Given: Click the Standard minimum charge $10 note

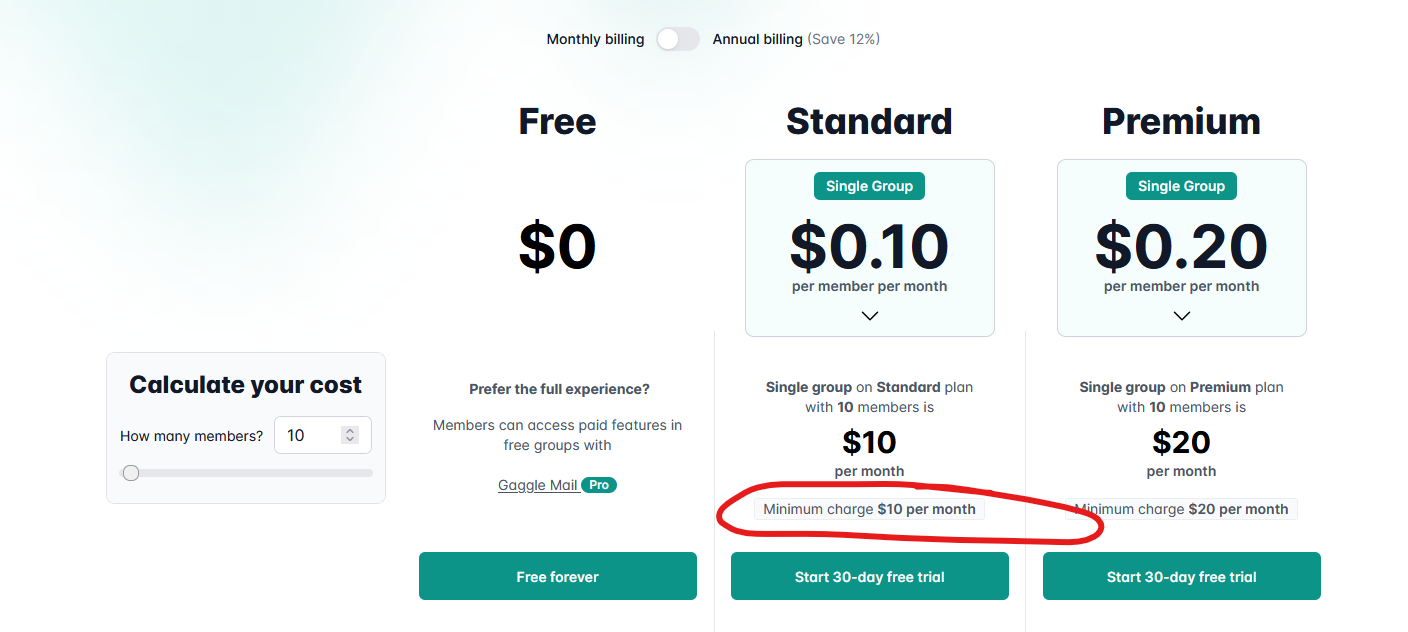Looking at the screenshot, I should pos(869,509).
